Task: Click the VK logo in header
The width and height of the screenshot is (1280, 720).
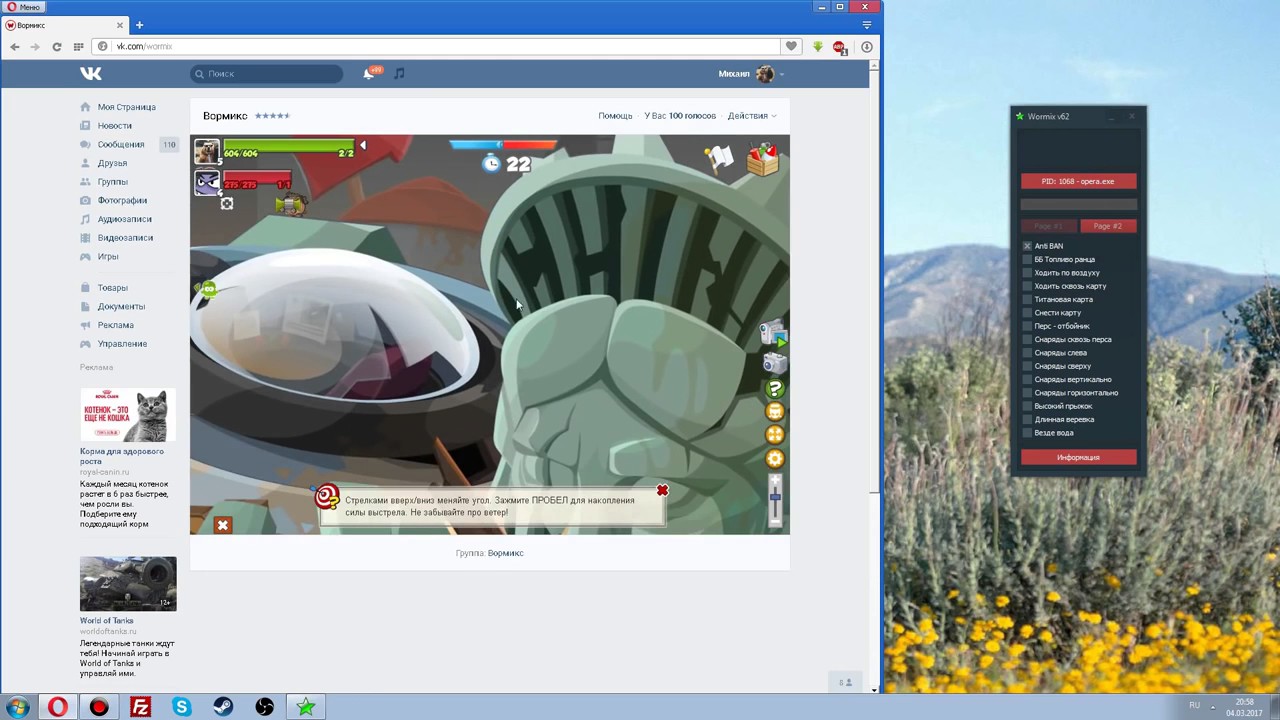Action: click(91, 73)
